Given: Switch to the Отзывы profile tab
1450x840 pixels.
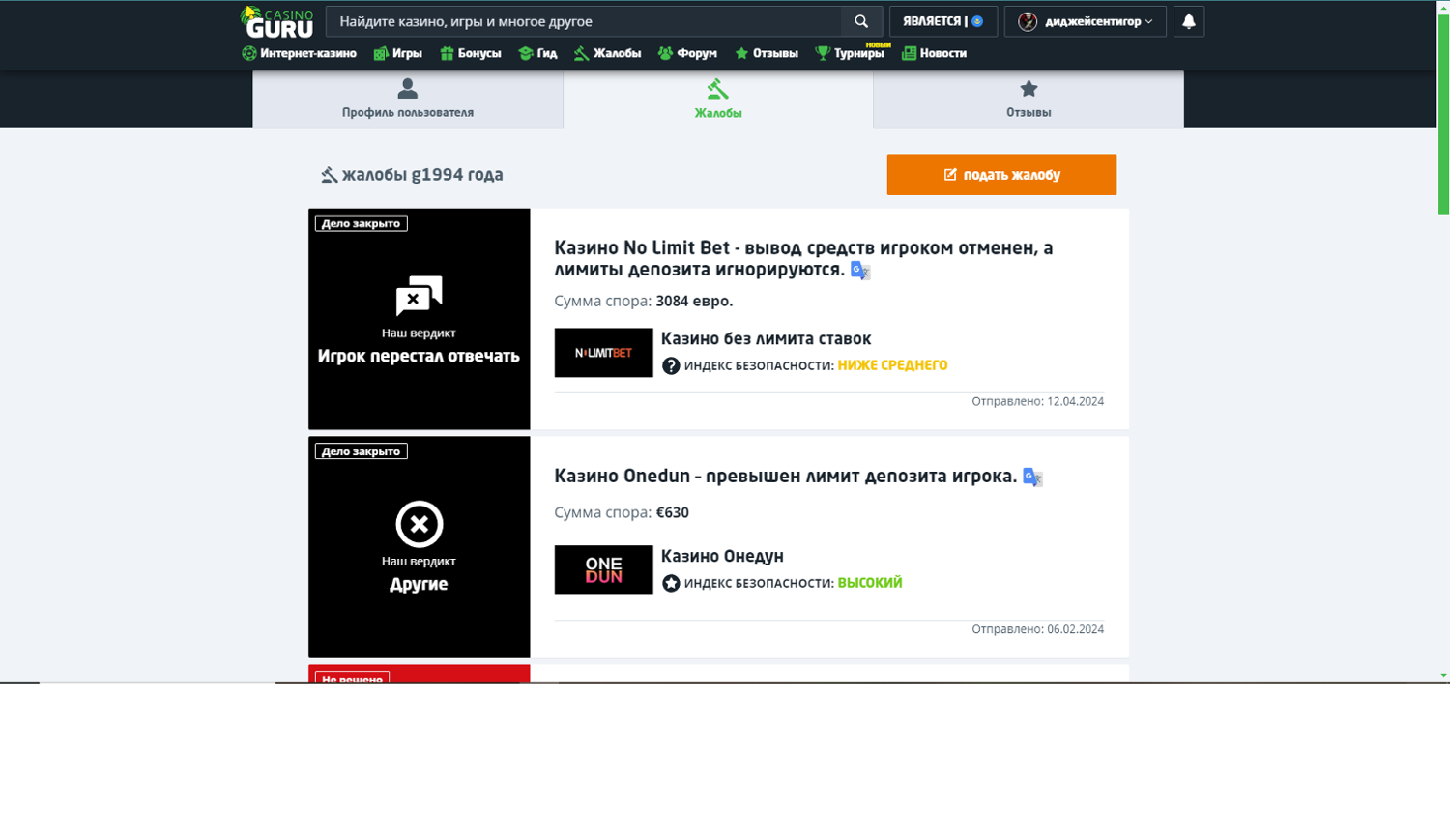Looking at the screenshot, I should tap(1028, 99).
